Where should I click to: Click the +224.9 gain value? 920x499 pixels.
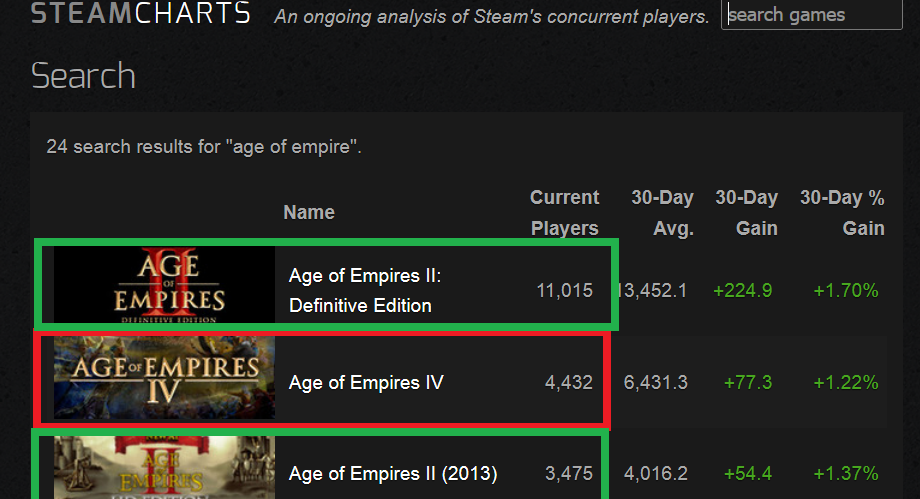point(743,291)
